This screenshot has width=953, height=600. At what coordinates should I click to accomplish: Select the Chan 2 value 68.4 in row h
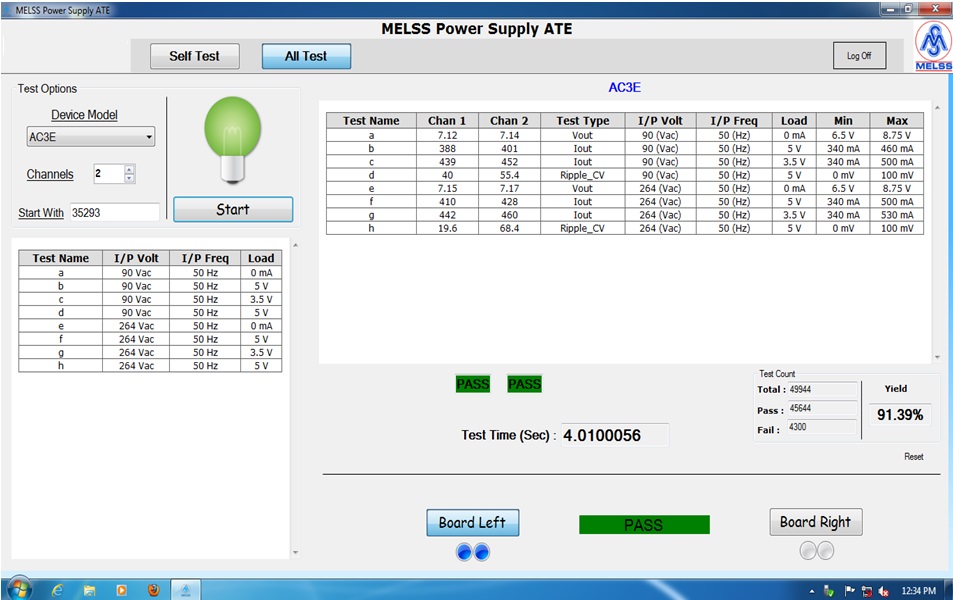pyautogui.click(x=509, y=229)
